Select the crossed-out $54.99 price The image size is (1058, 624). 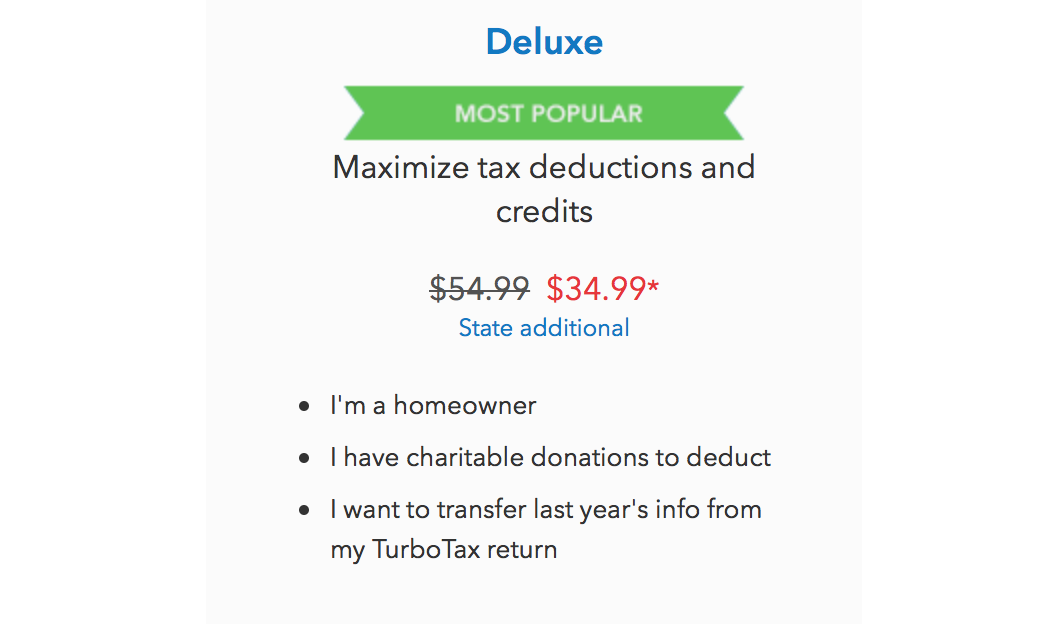[480, 289]
